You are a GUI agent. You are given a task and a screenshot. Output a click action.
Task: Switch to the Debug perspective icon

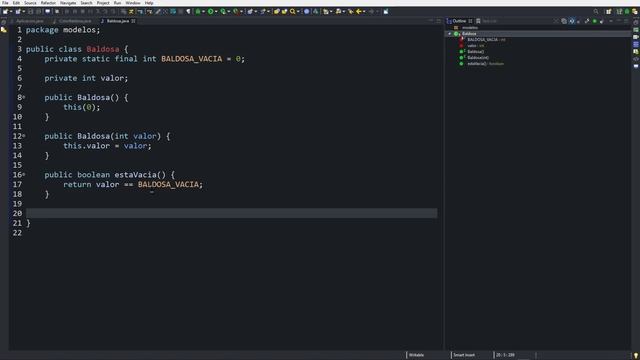627,11
